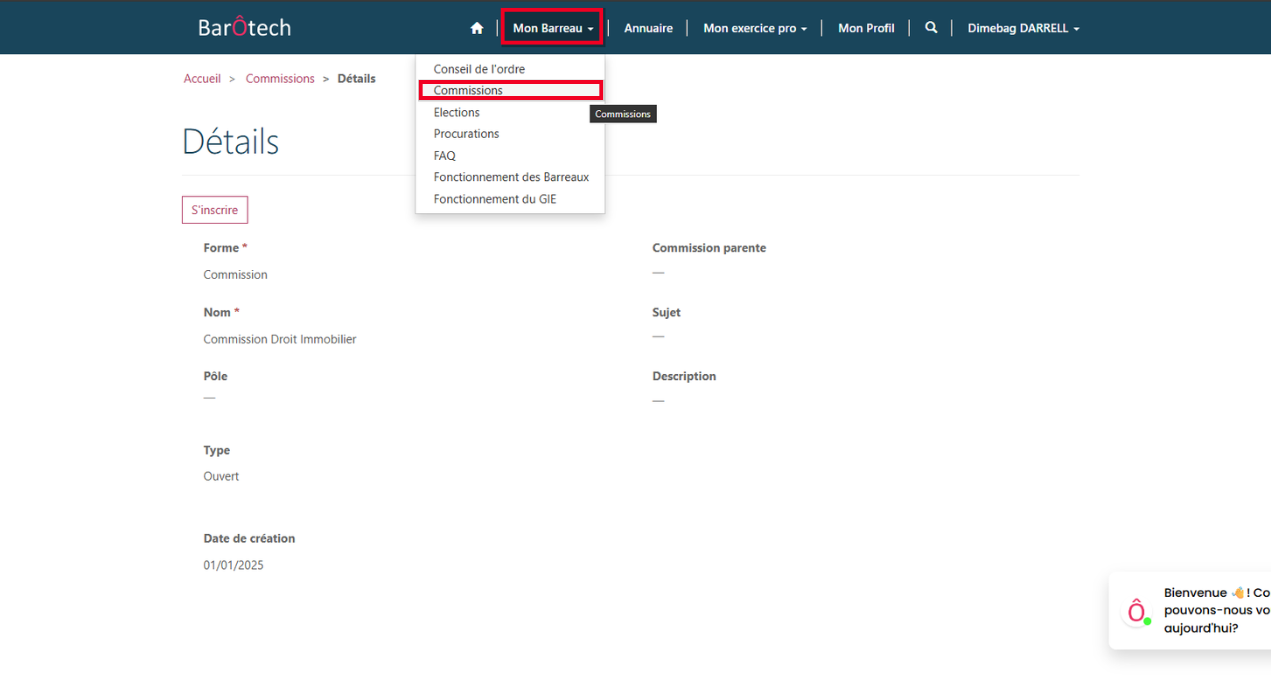
Task: Open the chat widget avatar icon
Action: coord(1137,611)
